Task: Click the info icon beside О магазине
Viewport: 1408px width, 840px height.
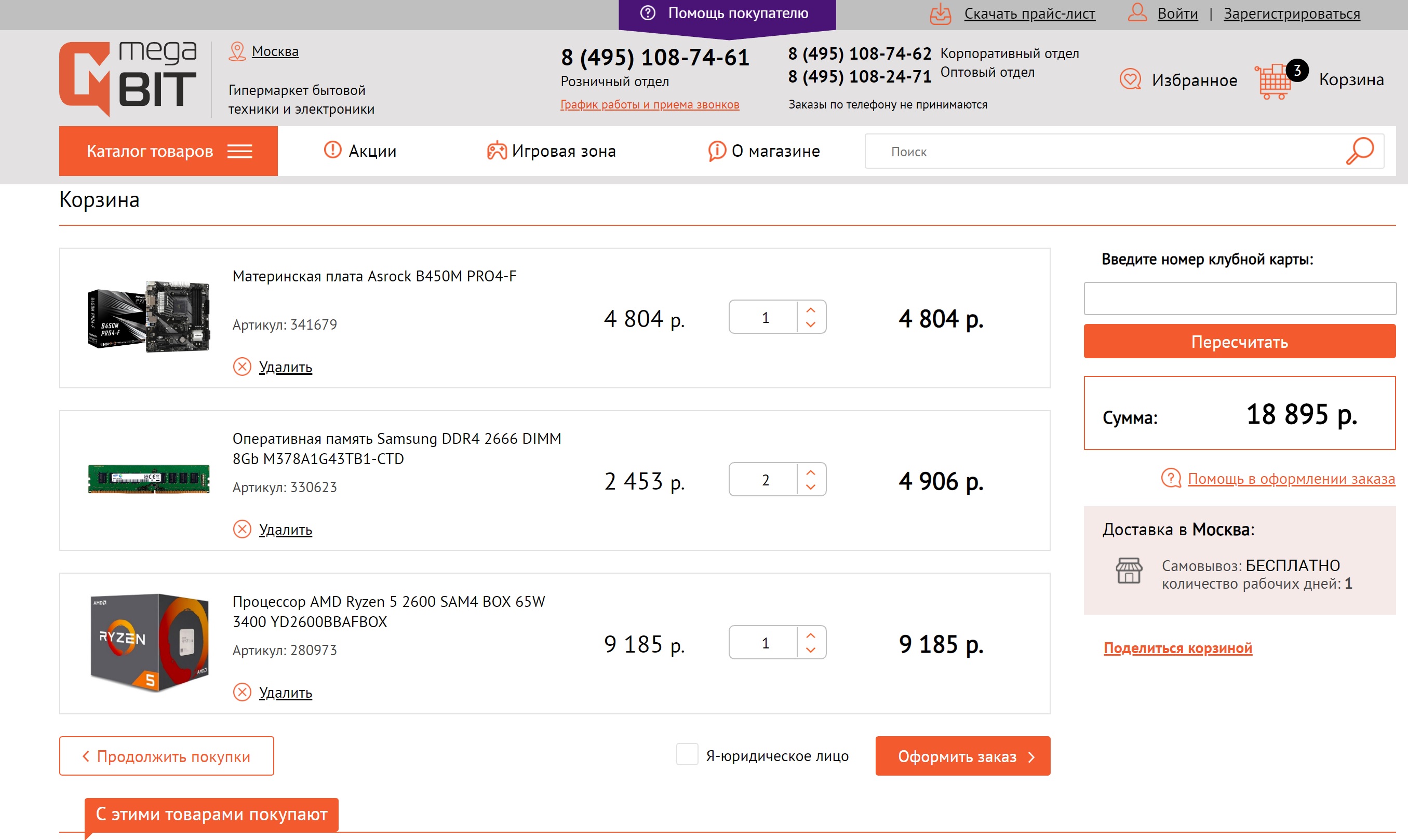Action: pos(717,151)
